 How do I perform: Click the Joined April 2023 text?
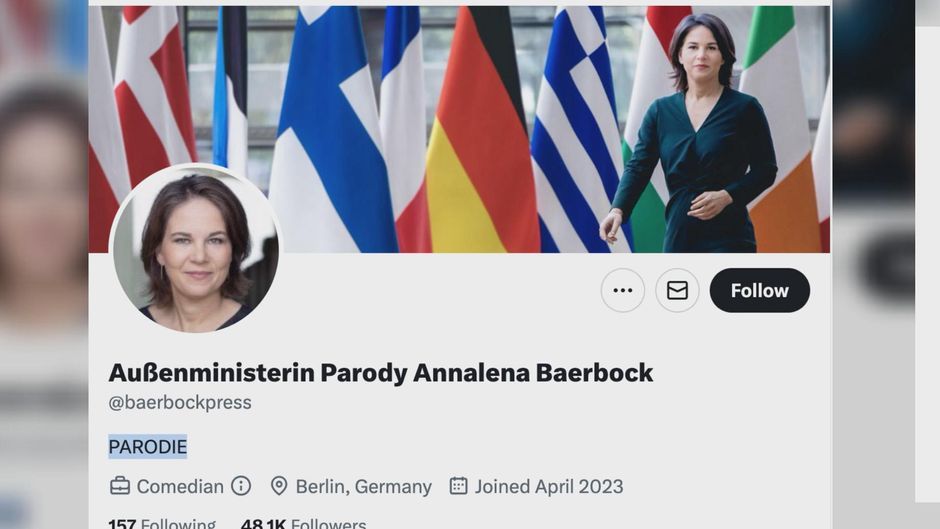(549, 486)
